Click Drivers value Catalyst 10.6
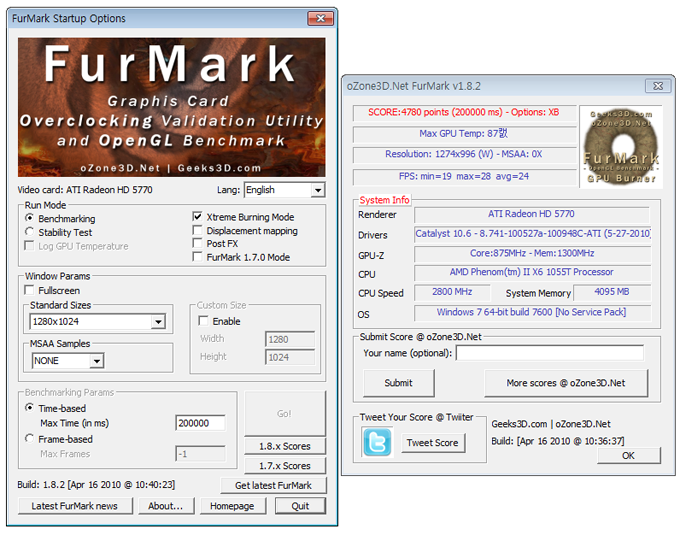The height and width of the screenshot is (535, 680). click(533, 234)
